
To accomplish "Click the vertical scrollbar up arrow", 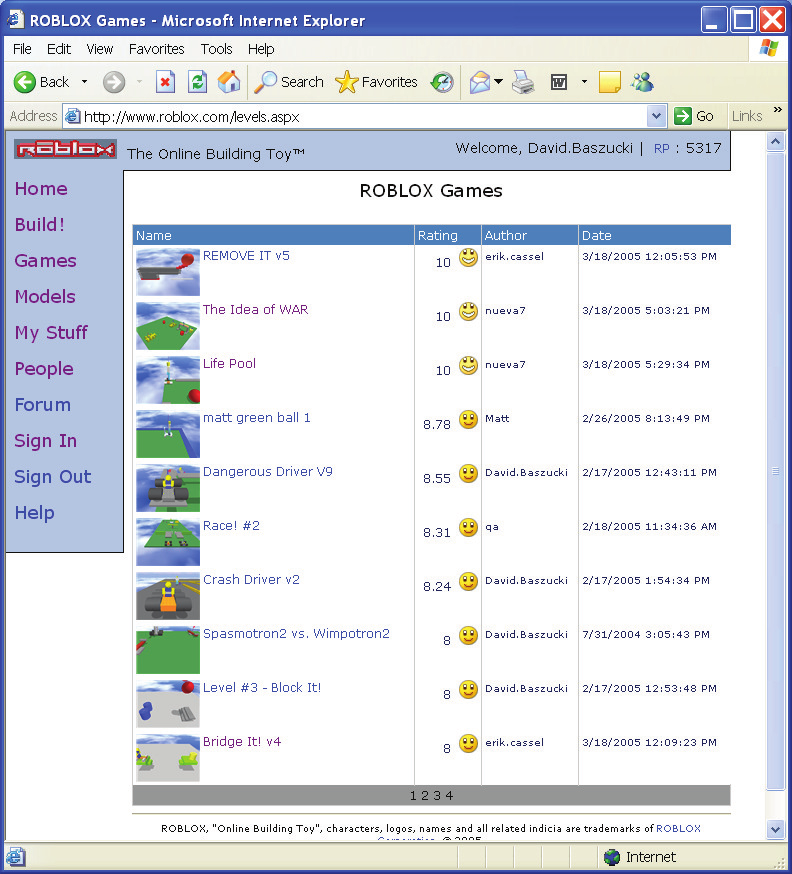I will coord(775,142).
